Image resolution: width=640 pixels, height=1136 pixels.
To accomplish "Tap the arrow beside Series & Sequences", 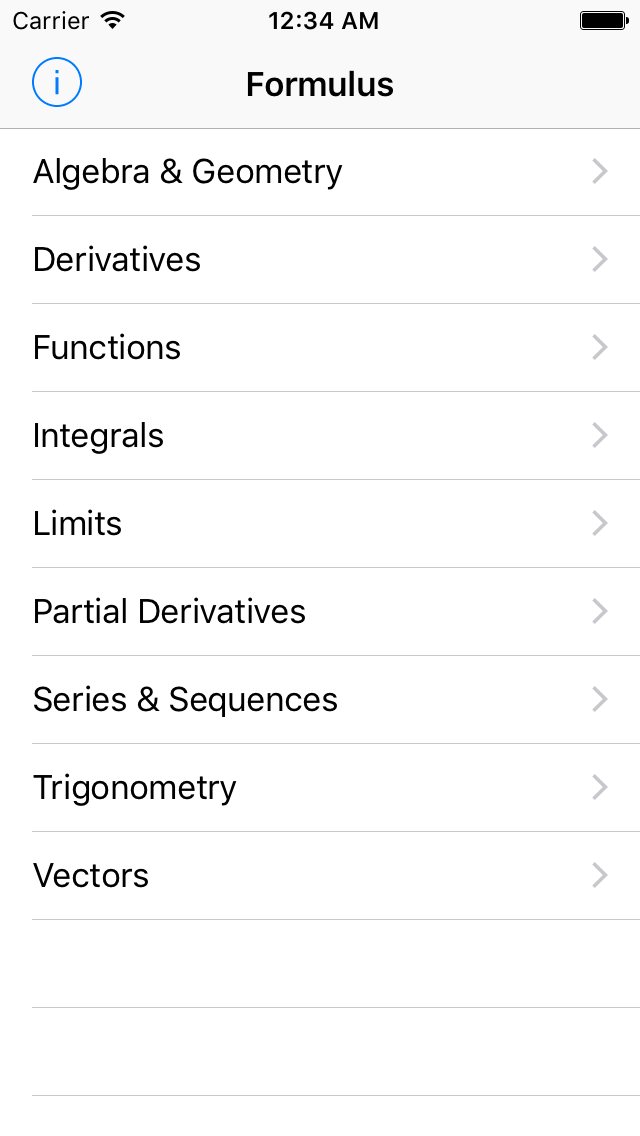I will (600, 700).
